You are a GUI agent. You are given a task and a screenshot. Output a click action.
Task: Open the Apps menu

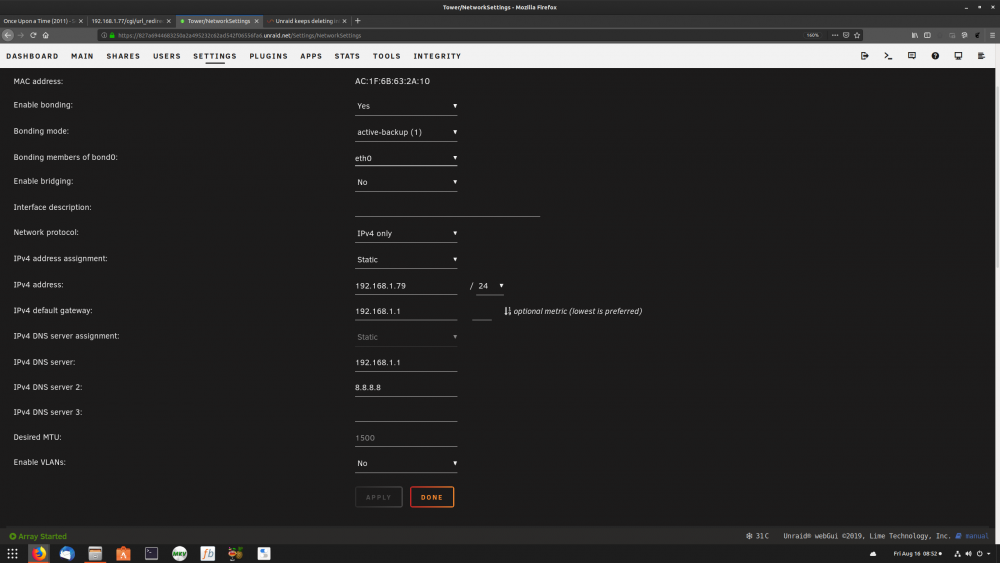pos(311,56)
